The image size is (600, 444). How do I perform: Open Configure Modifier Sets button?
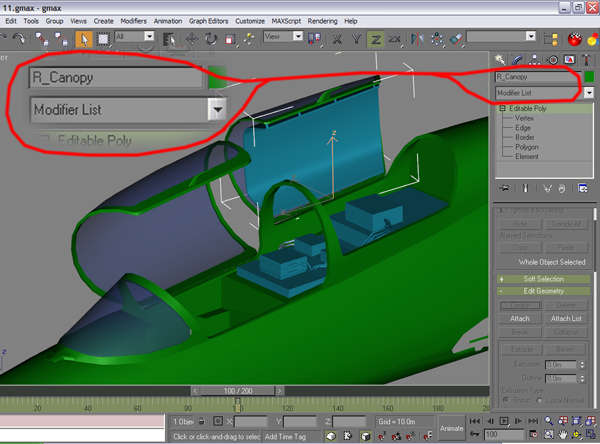click(583, 188)
